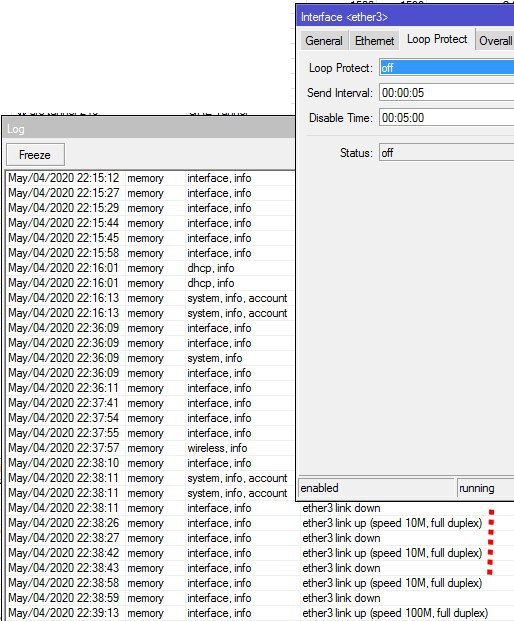Open the Loop Protect dropdown set to off
514x621 pixels.
tap(446, 68)
